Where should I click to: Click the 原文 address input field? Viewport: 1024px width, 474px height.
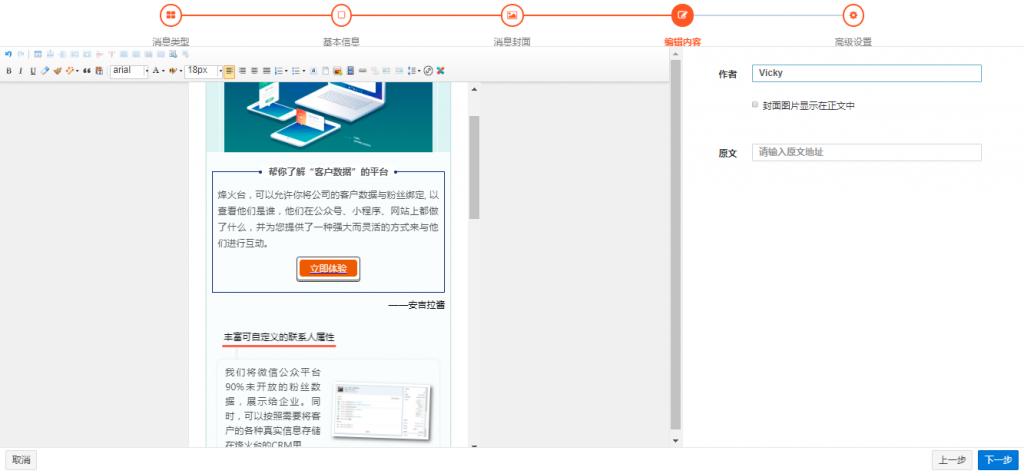[867, 152]
